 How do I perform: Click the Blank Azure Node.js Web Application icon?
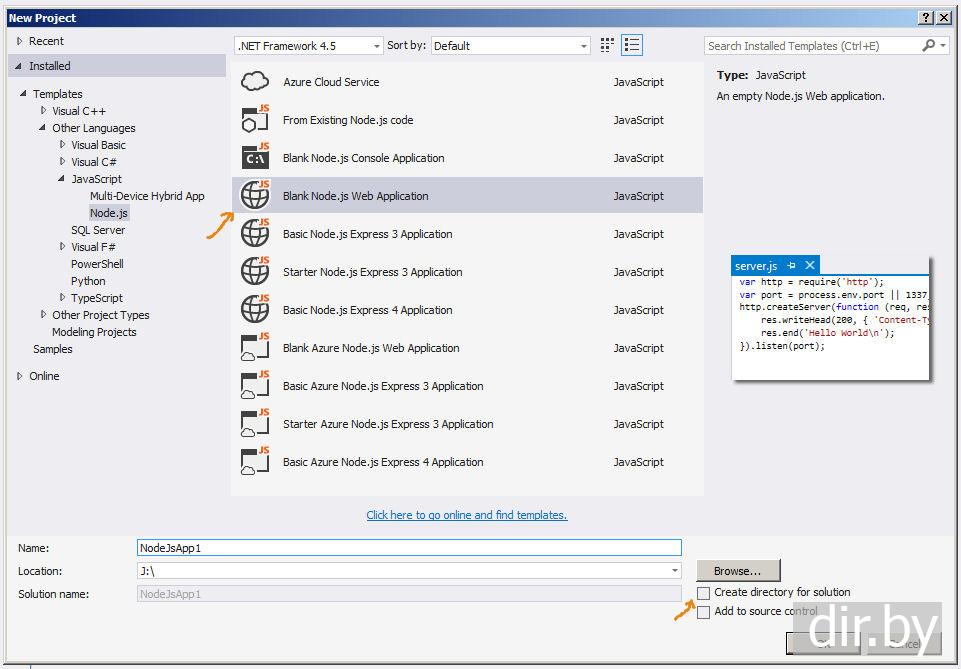[255, 348]
